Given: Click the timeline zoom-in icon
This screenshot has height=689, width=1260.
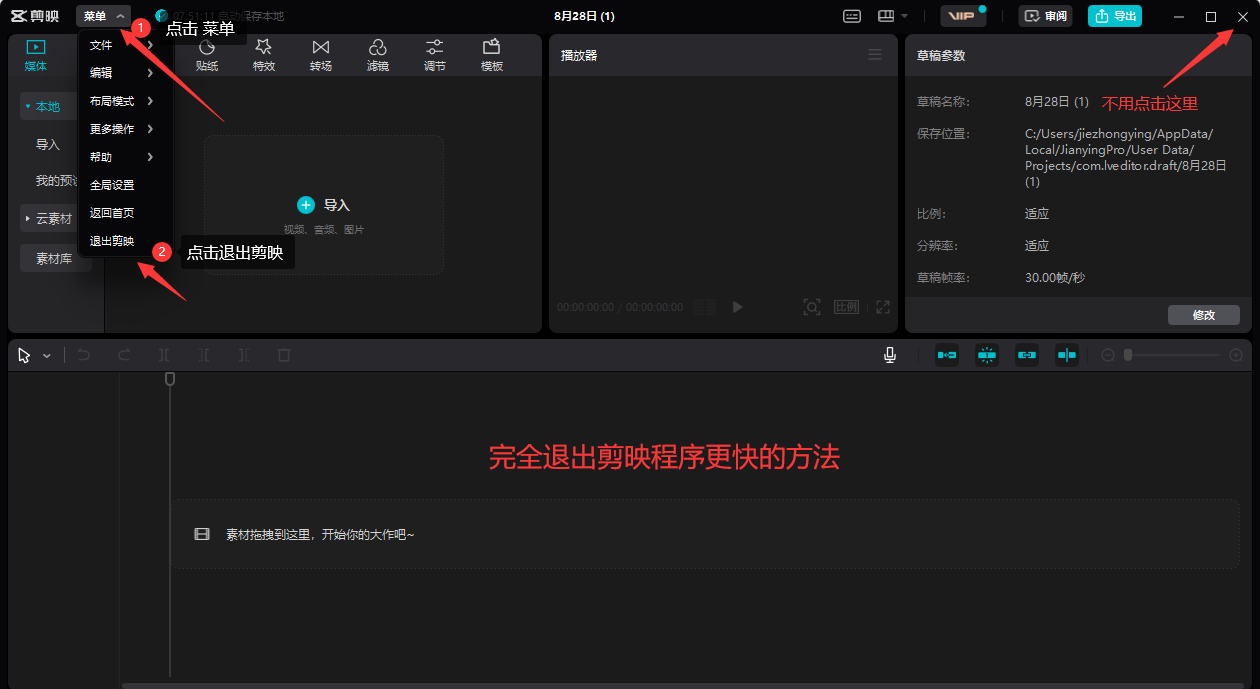Looking at the screenshot, I should (x=1236, y=355).
